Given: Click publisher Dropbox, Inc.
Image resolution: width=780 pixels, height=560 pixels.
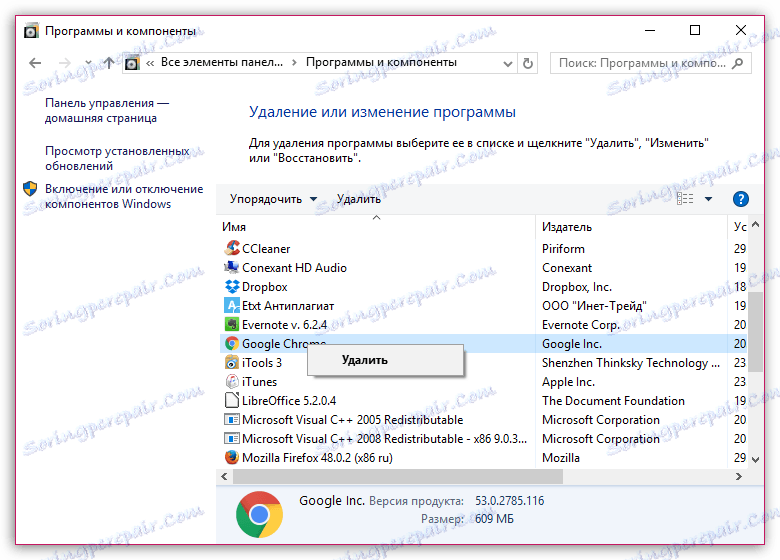Looking at the screenshot, I should click(x=577, y=287).
